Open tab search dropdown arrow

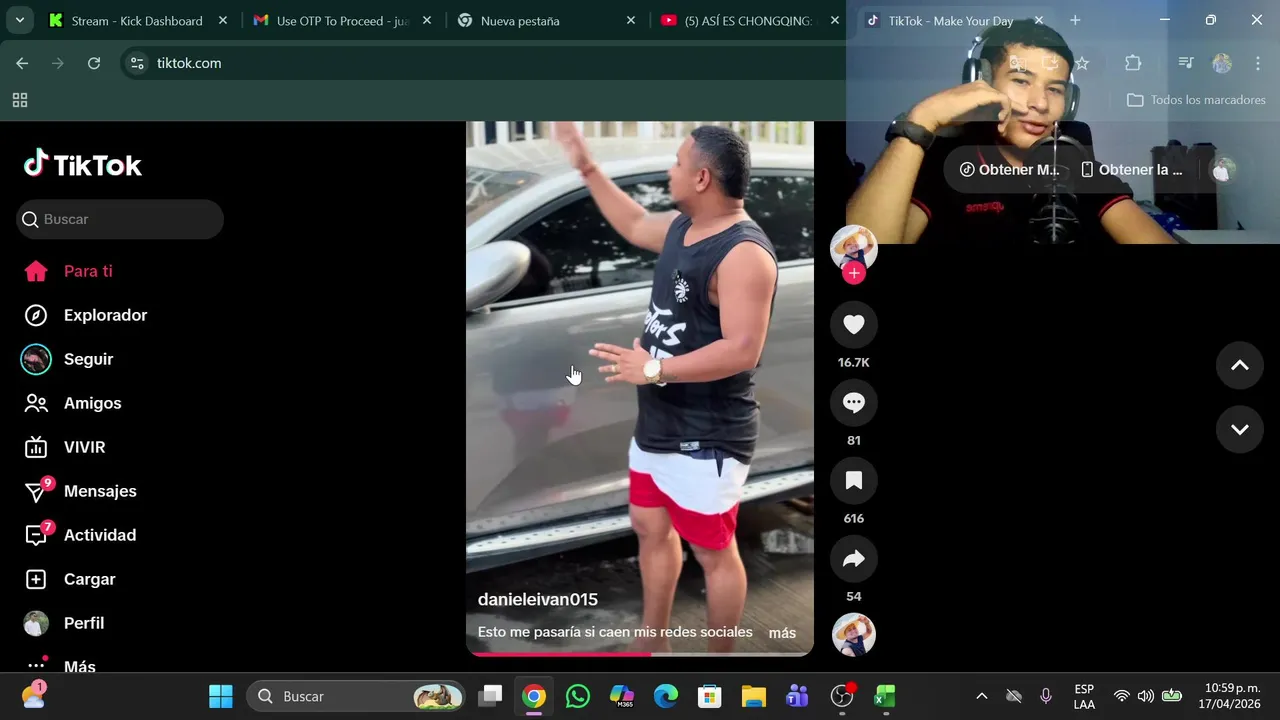19,20
